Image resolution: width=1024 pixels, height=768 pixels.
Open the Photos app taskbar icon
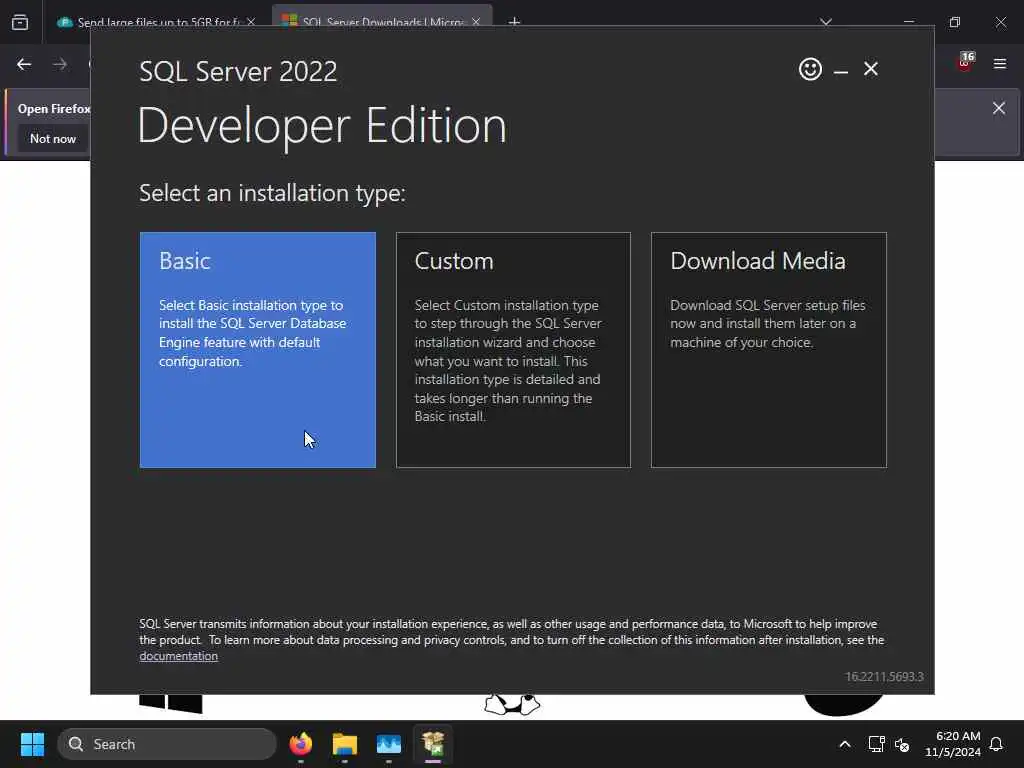[x=389, y=744]
